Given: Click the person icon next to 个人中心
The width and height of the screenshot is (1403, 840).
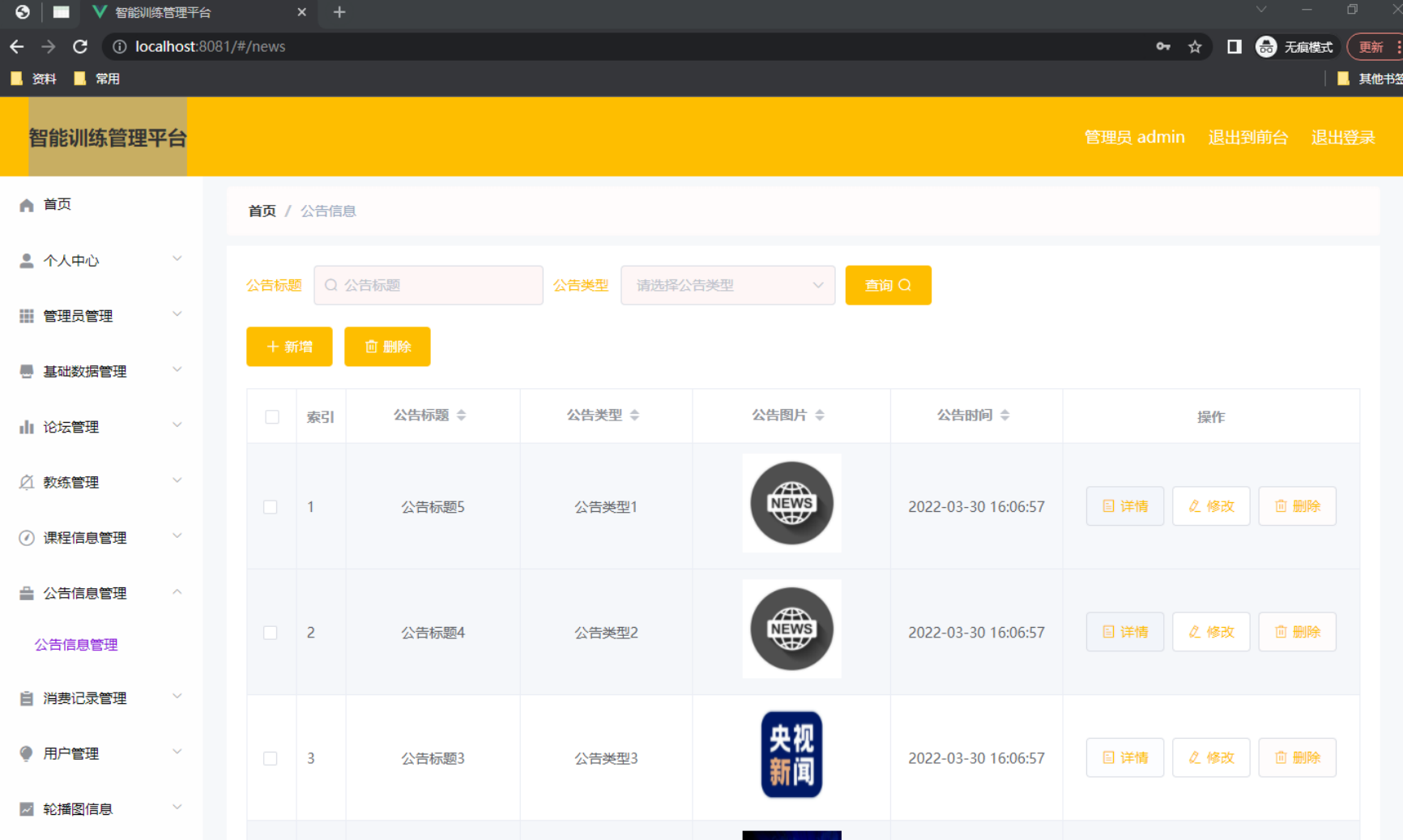Looking at the screenshot, I should pyautogui.click(x=27, y=261).
